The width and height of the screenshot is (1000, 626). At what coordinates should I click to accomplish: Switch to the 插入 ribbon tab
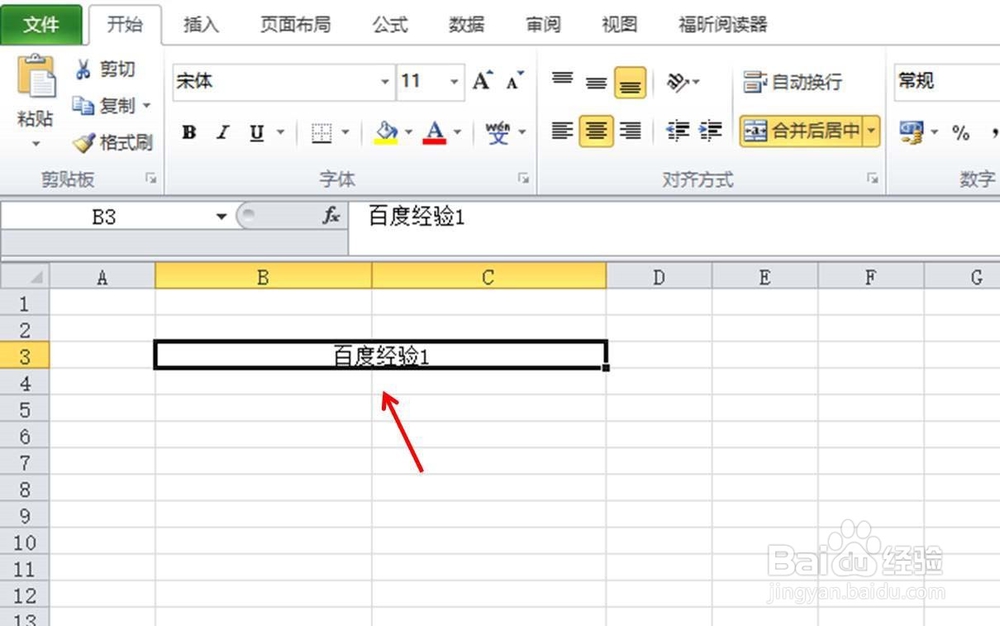[x=199, y=24]
